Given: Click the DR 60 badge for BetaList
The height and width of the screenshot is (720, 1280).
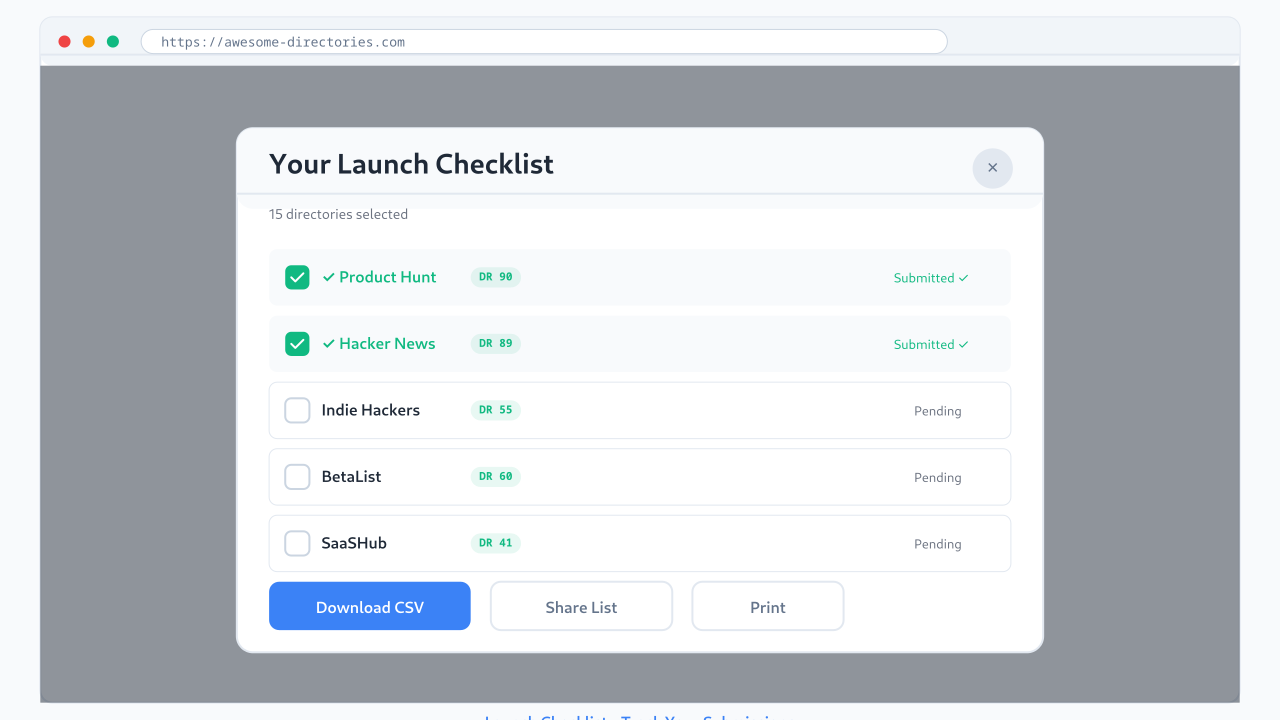Looking at the screenshot, I should pyautogui.click(x=495, y=477).
